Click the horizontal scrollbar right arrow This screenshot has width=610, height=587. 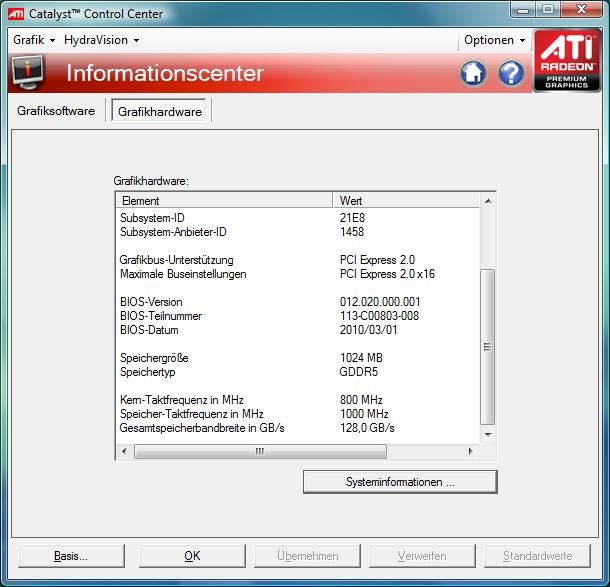point(470,451)
